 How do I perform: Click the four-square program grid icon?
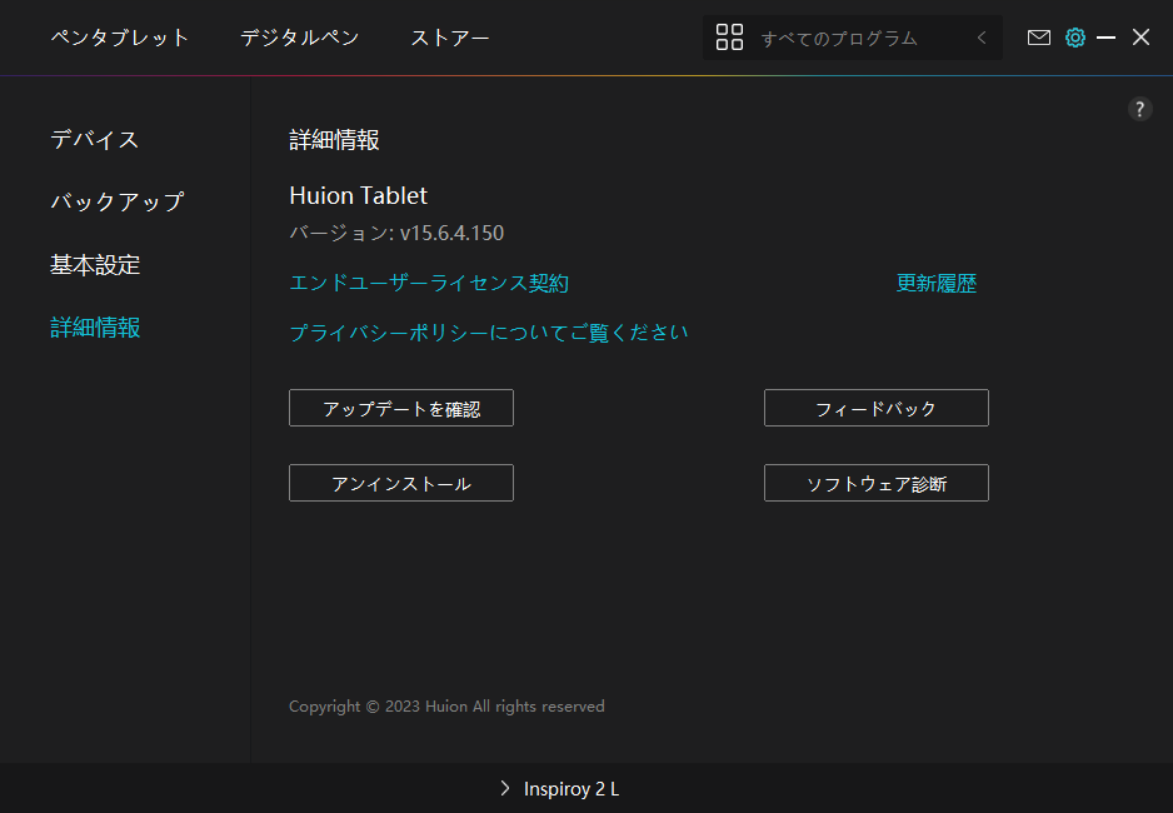[730, 38]
